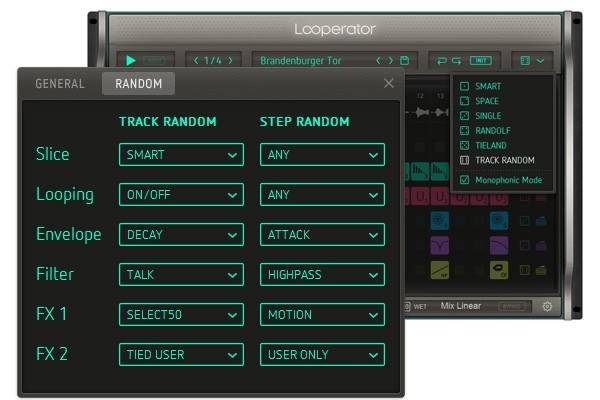This screenshot has width=600, height=400.
Task: Switch to the RANDOM tab
Action: pyautogui.click(x=139, y=83)
